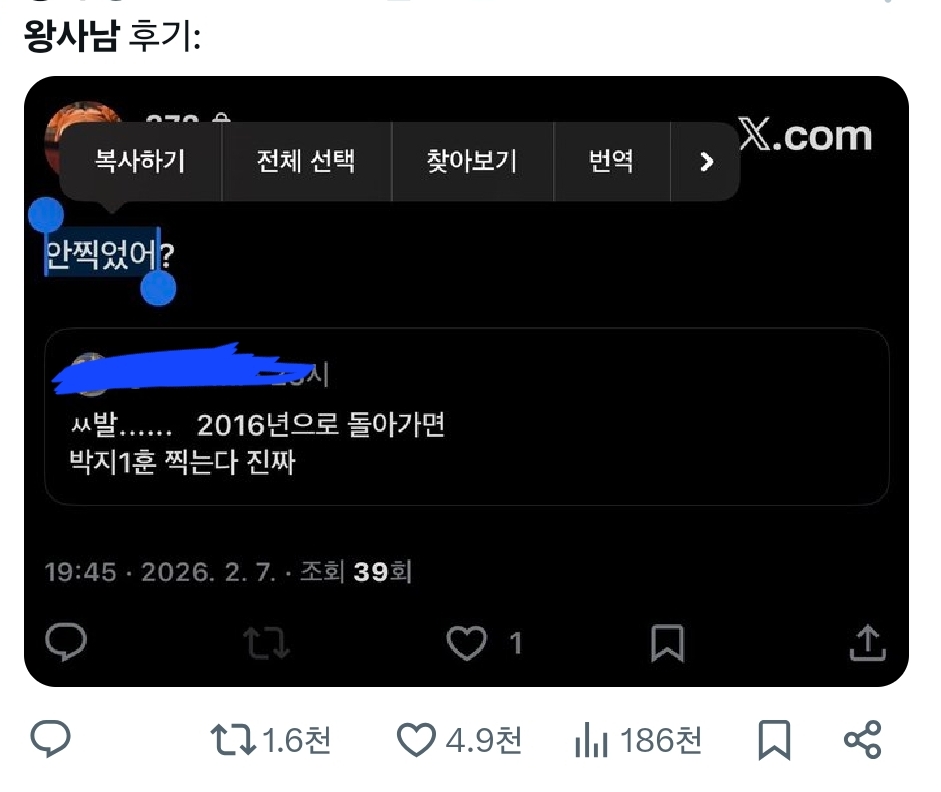Tap reply icon inside the dark screenshot
This screenshot has height=792, width=941.
(x=66, y=642)
